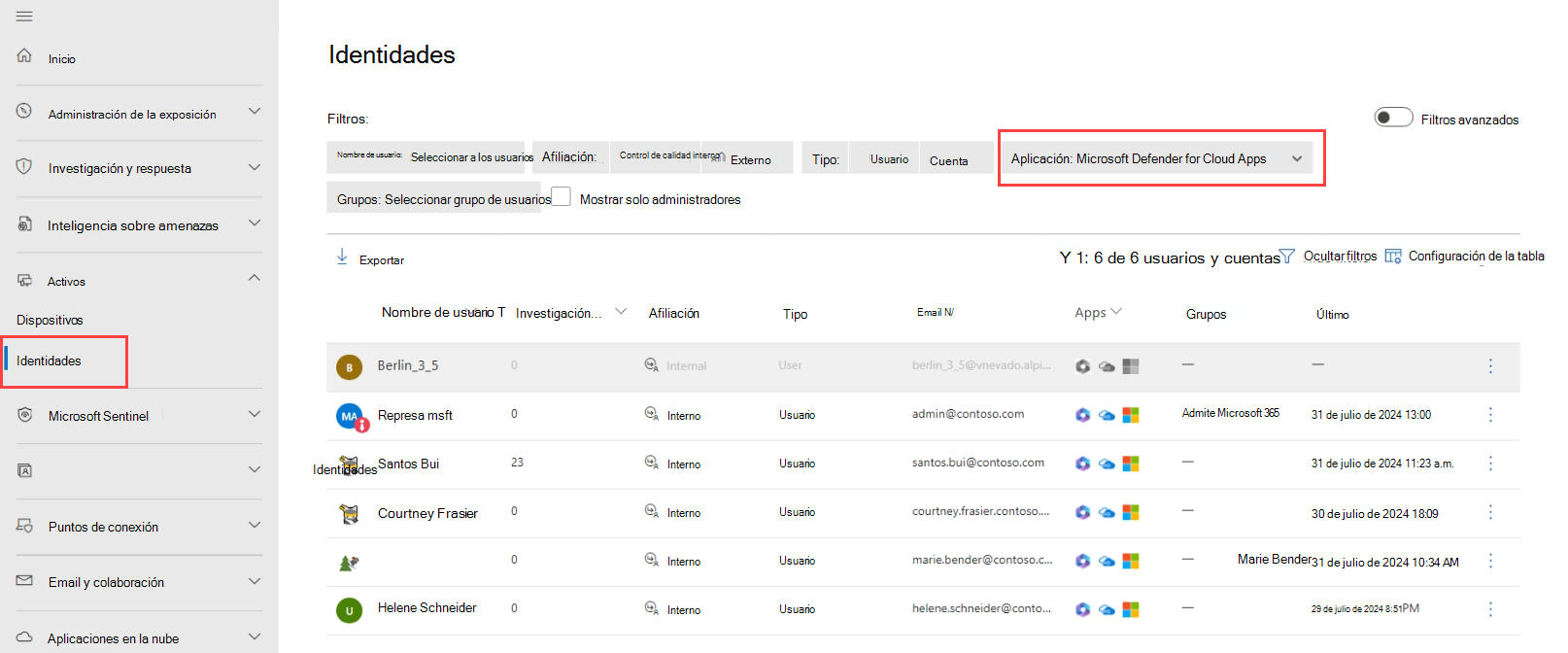Image resolution: width=1568 pixels, height=653 pixels.
Task: Open user Santos Bui
Action: (408, 464)
